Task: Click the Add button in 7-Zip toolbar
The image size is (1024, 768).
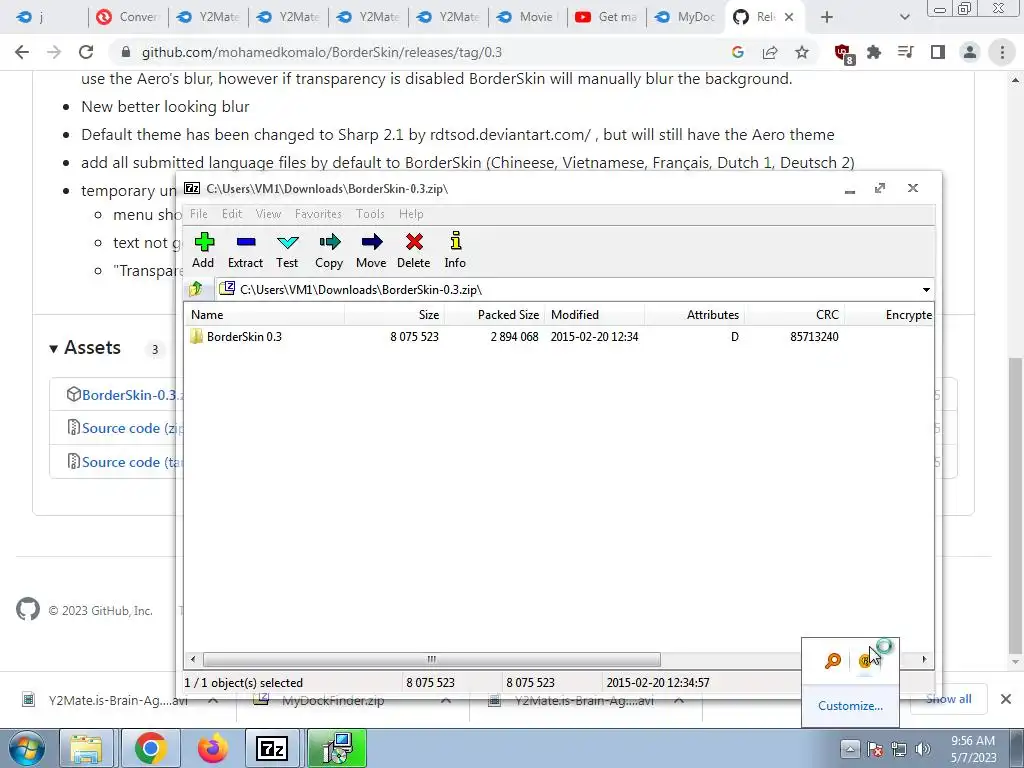Action: click(203, 250)
